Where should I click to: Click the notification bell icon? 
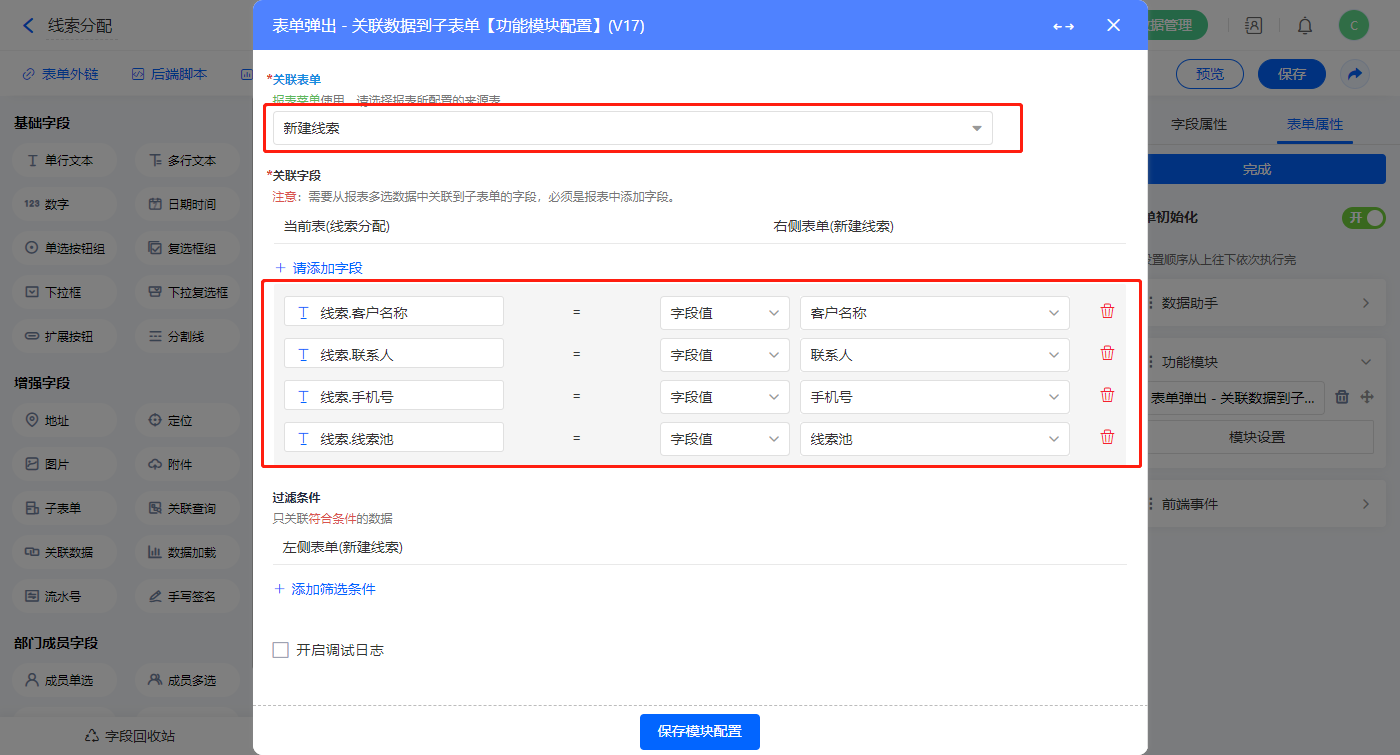pos(1305,26)
